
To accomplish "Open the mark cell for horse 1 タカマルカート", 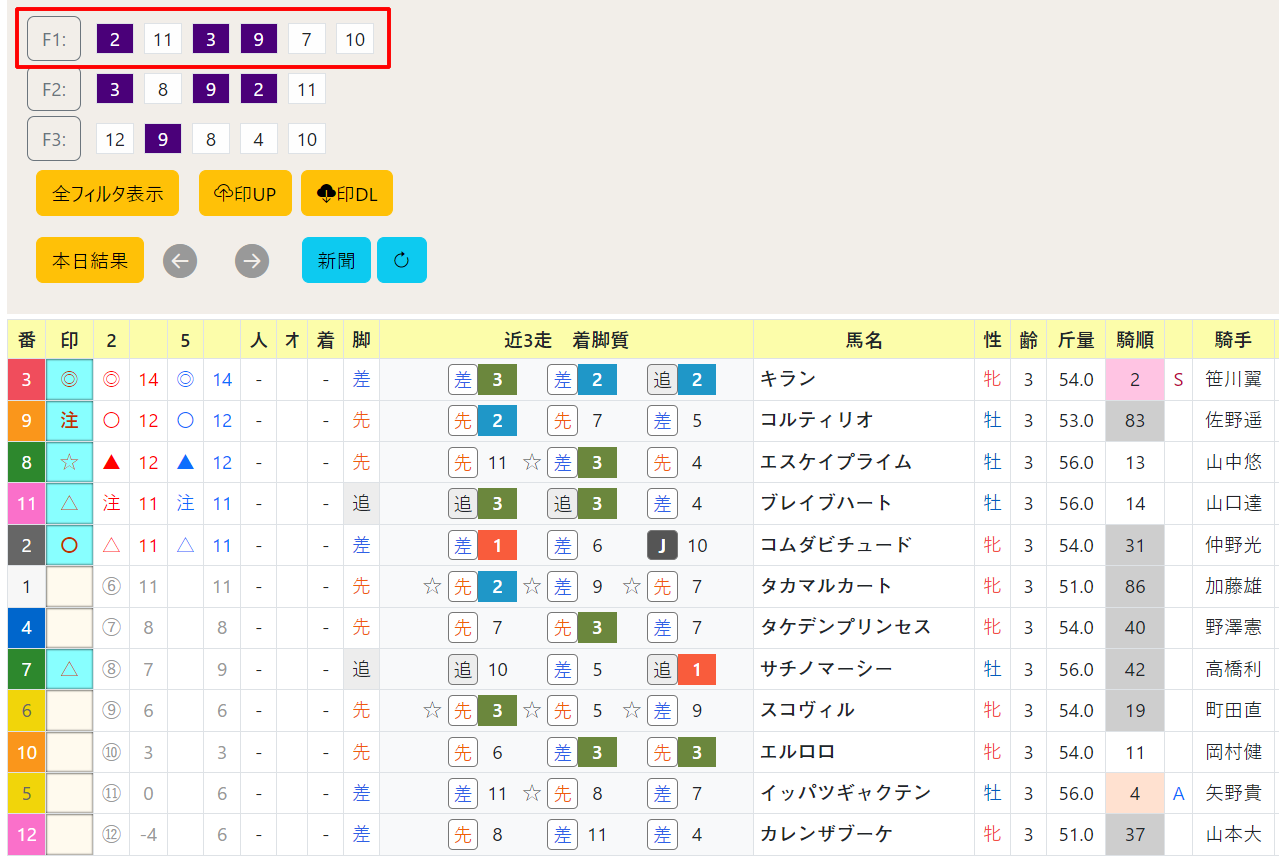I will 69,587.
